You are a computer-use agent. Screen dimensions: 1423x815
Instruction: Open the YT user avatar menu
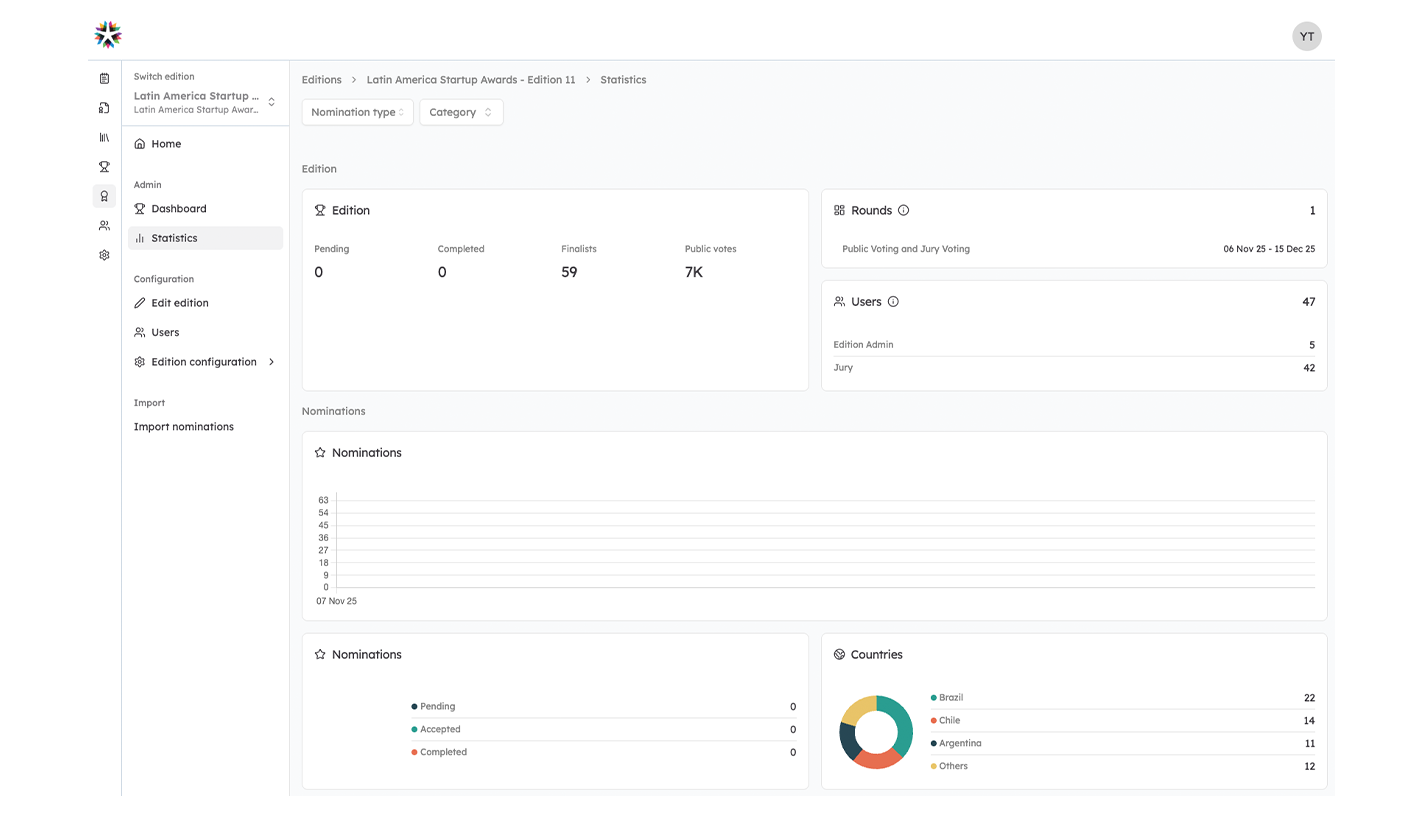1306,36
